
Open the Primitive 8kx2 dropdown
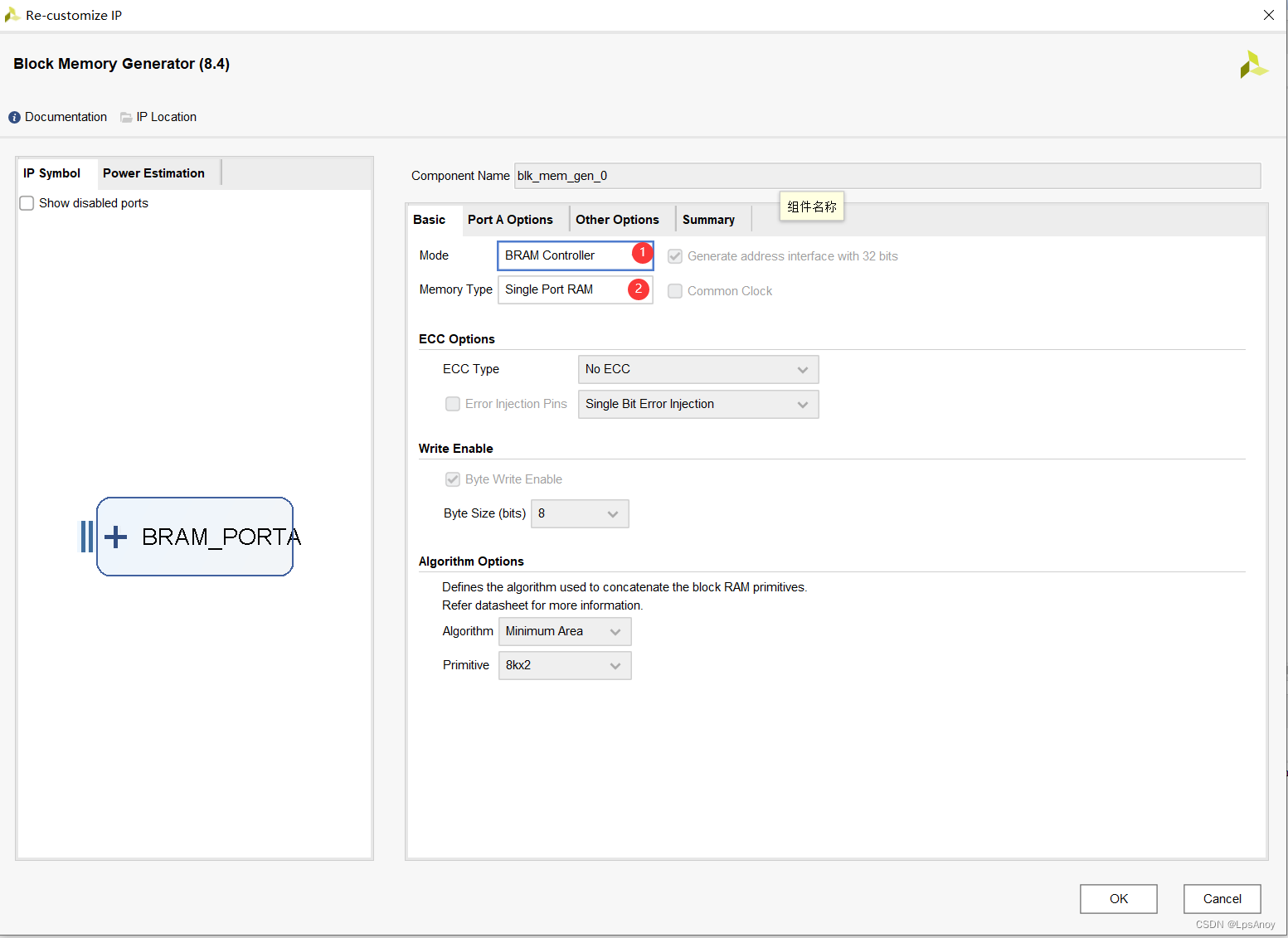pyautogui.click(x=565, y=665)
